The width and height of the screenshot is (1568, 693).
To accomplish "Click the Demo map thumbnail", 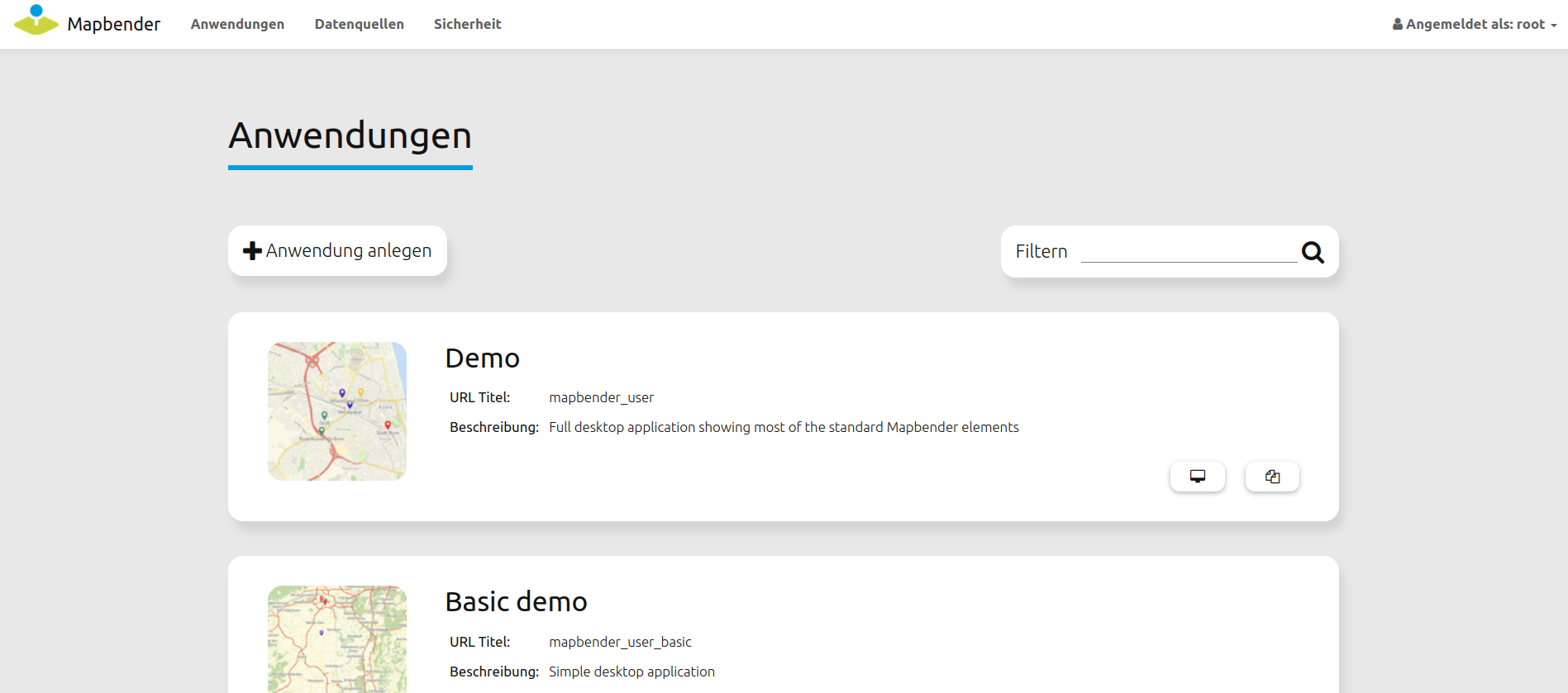I will click(x=337, y=411).
